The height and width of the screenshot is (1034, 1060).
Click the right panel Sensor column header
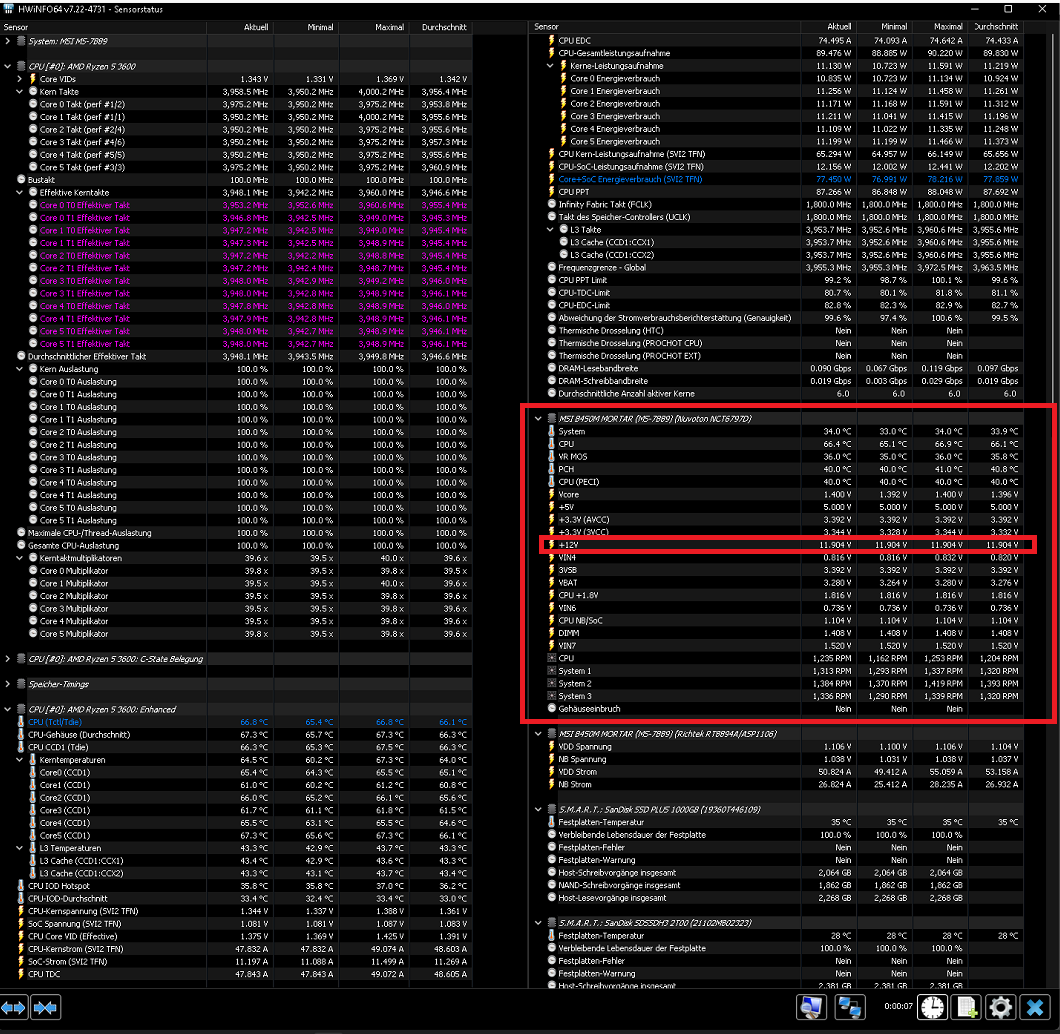click(665, 27)
